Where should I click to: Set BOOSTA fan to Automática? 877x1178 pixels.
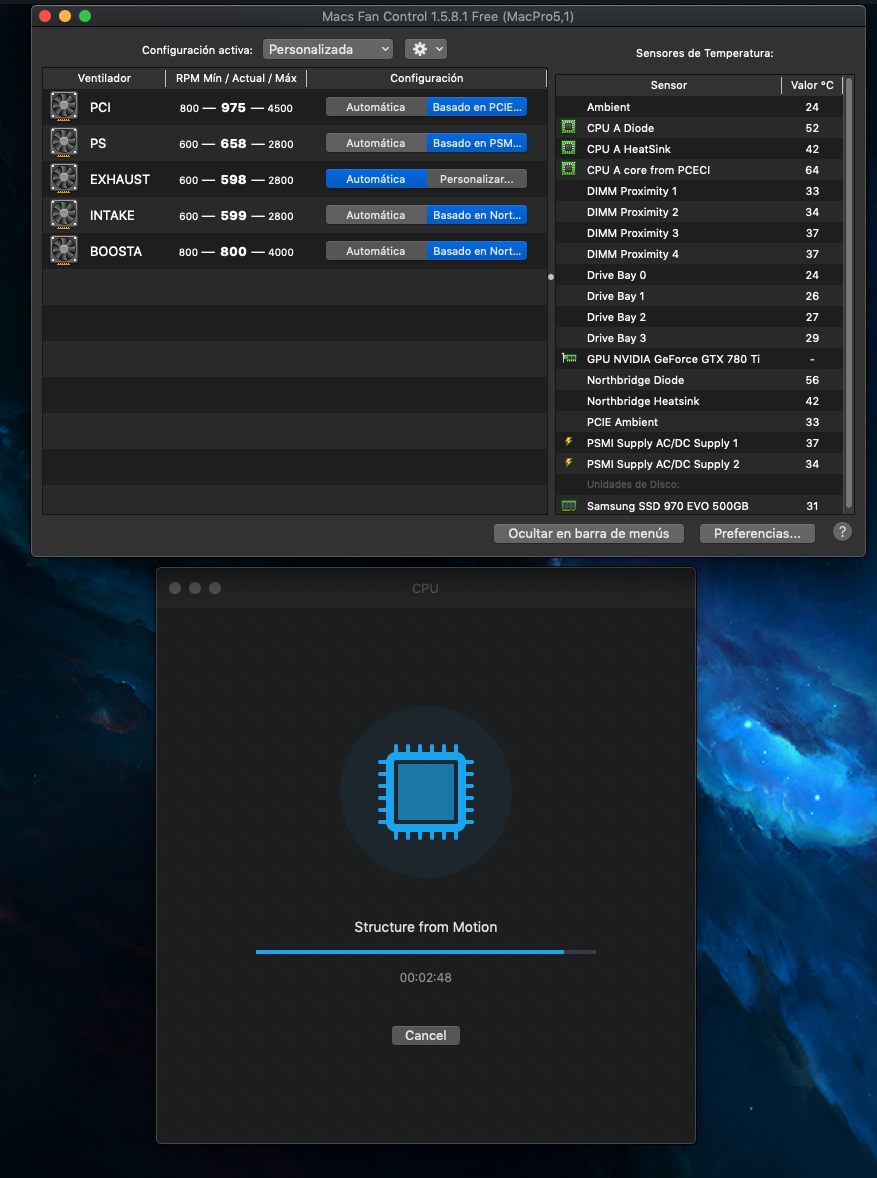tap(376, 251)
